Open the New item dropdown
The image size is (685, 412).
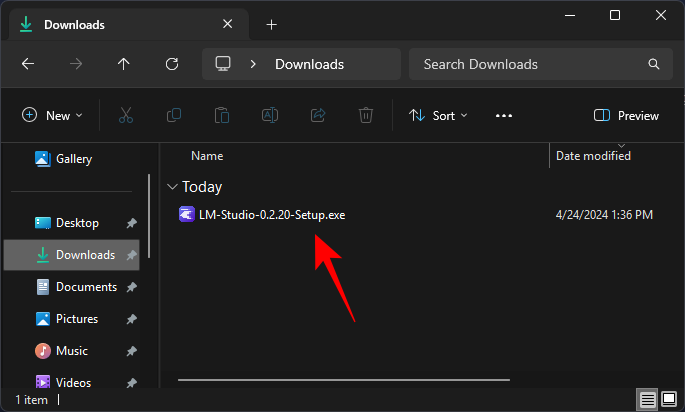tap(52, 115)
